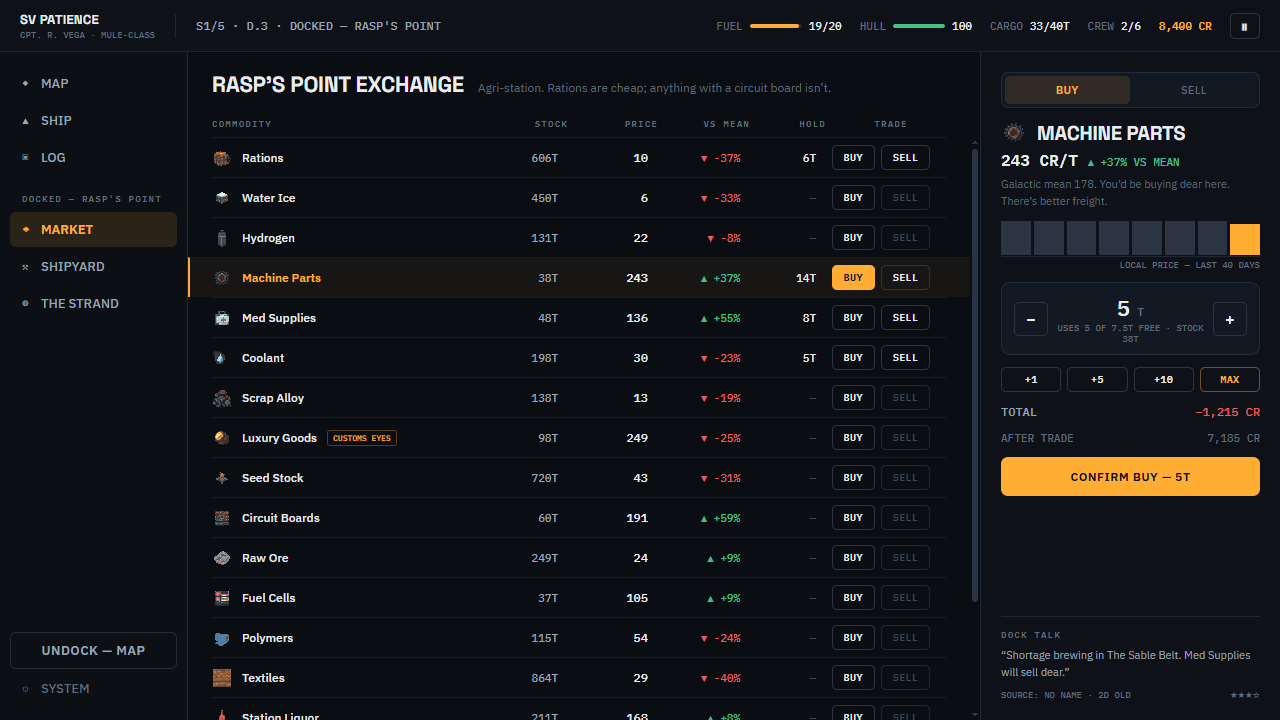Viewport: 1280px width, 720px height.
Task: Buy Med Supplies
Action: click(x=853, y=318)
